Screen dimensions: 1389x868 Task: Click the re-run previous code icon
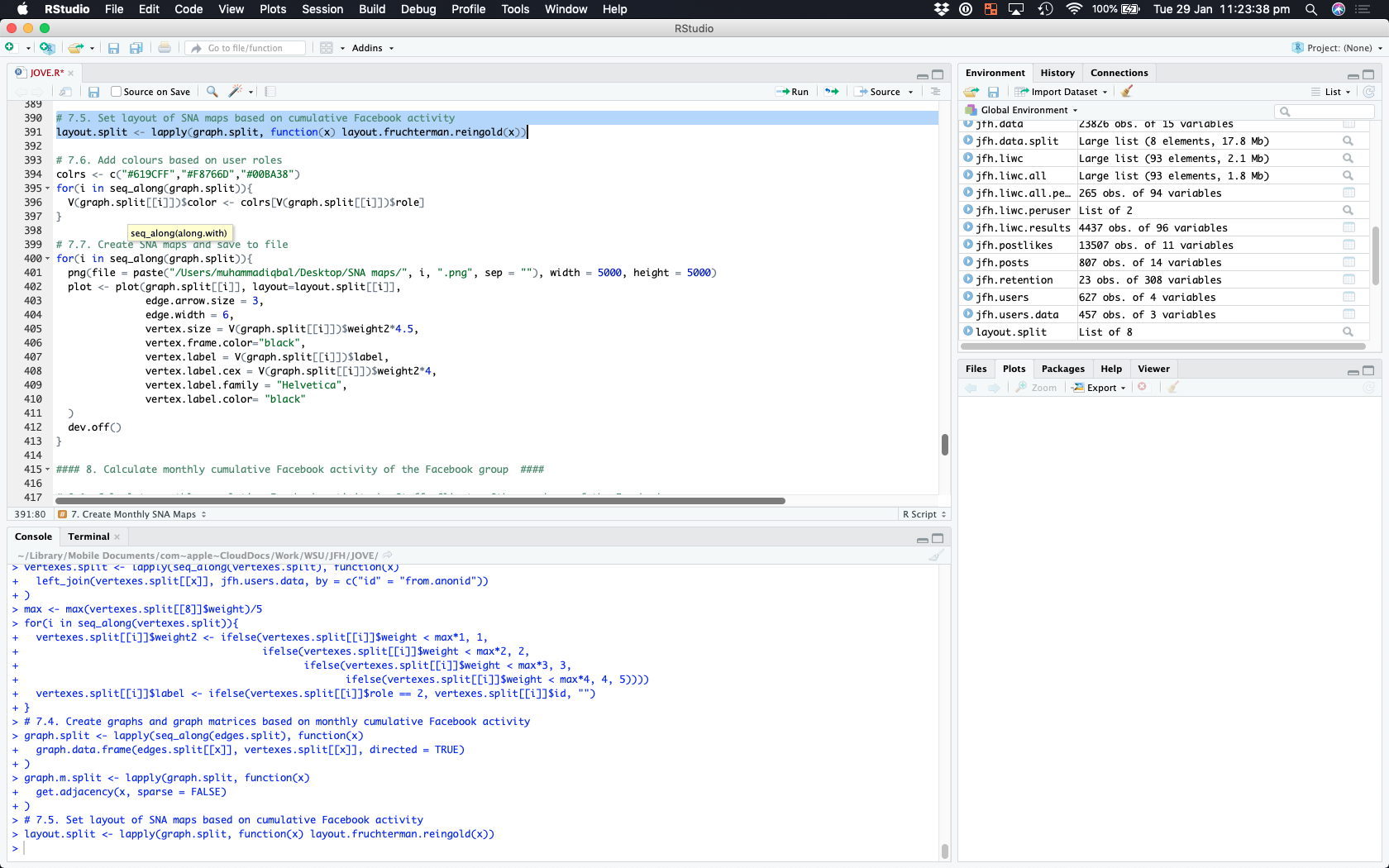(x=832, y=92)
